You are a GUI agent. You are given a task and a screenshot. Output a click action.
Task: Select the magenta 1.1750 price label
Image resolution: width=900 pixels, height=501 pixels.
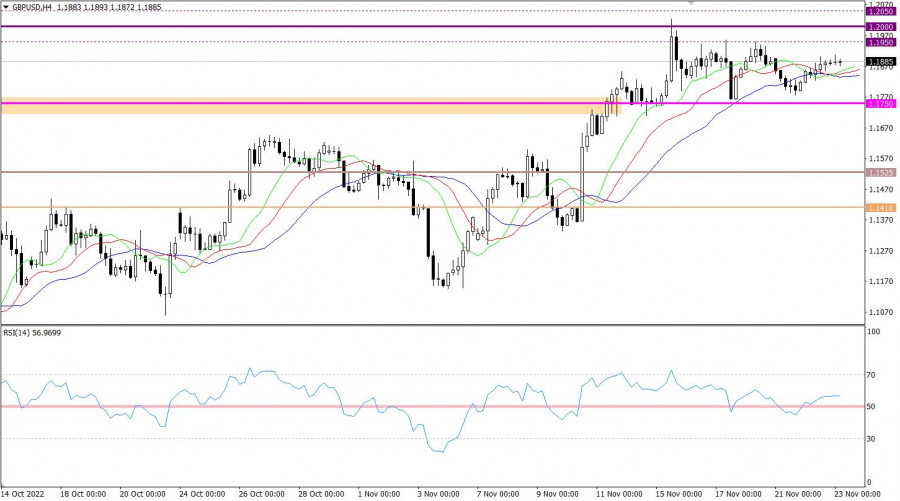(881, 103)
